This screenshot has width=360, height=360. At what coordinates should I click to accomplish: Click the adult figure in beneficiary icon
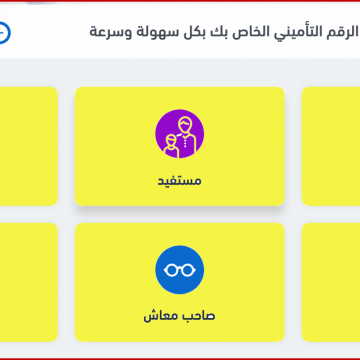tap(185, 136)
